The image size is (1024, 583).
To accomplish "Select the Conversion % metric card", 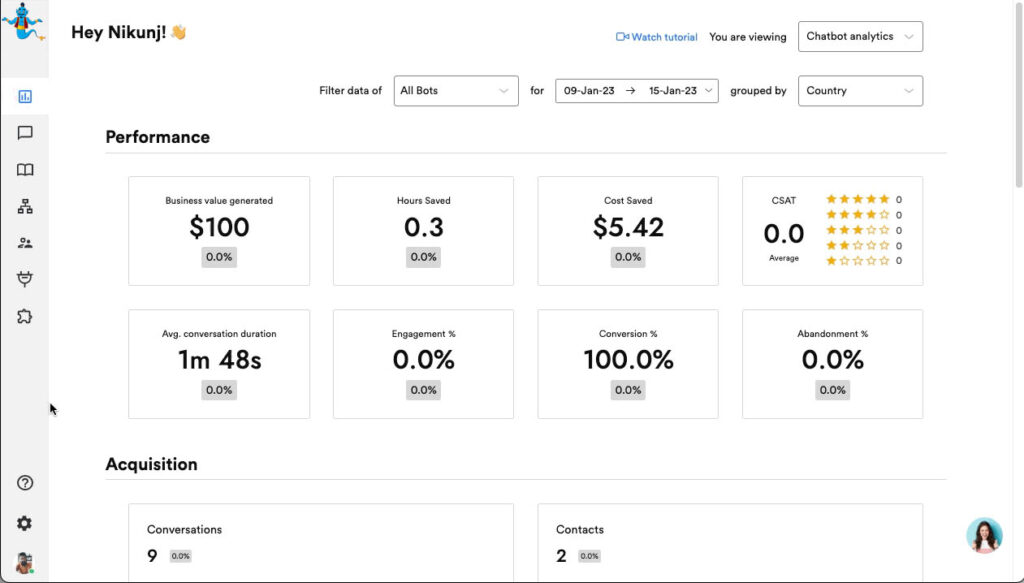I will (628, 363).
